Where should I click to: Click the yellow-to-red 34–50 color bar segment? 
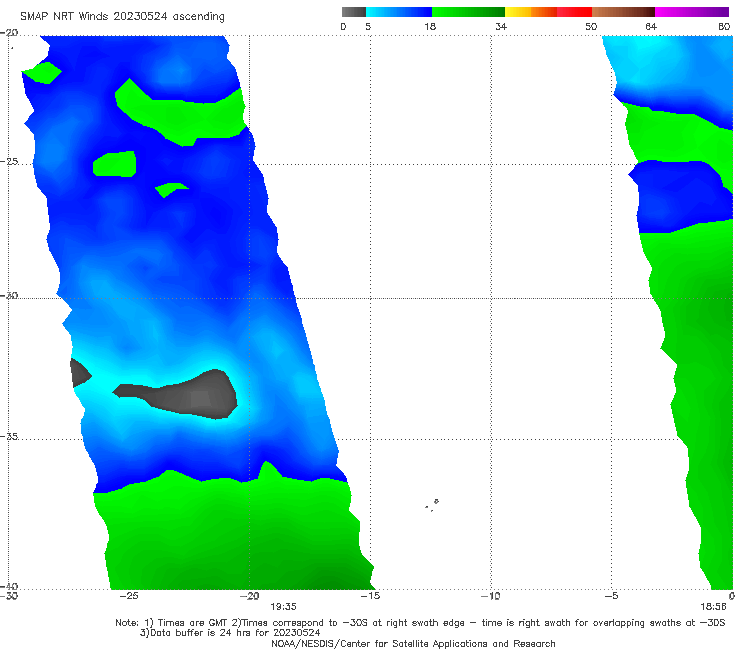click(548, 12)
